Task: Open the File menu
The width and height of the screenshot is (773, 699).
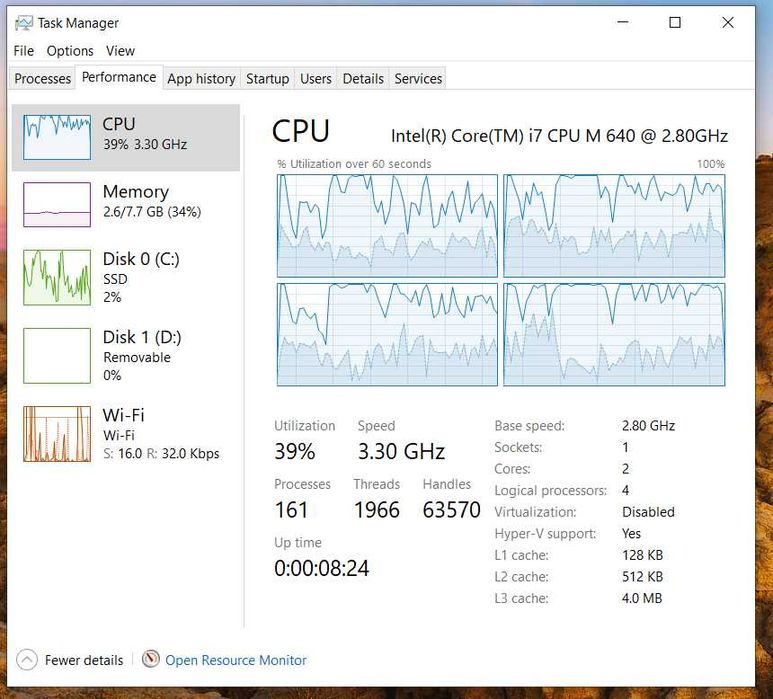Action: 24,51
